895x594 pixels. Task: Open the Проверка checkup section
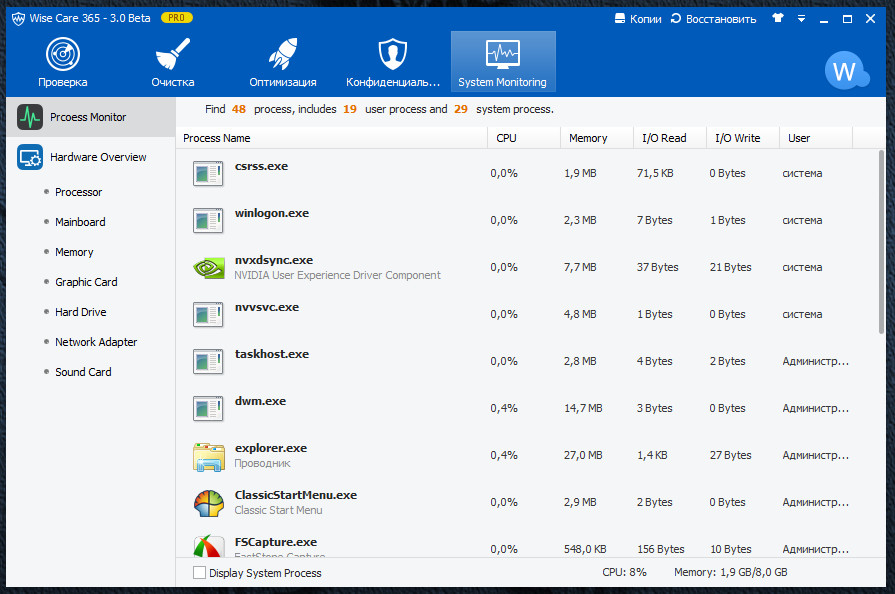click(63, 62)
